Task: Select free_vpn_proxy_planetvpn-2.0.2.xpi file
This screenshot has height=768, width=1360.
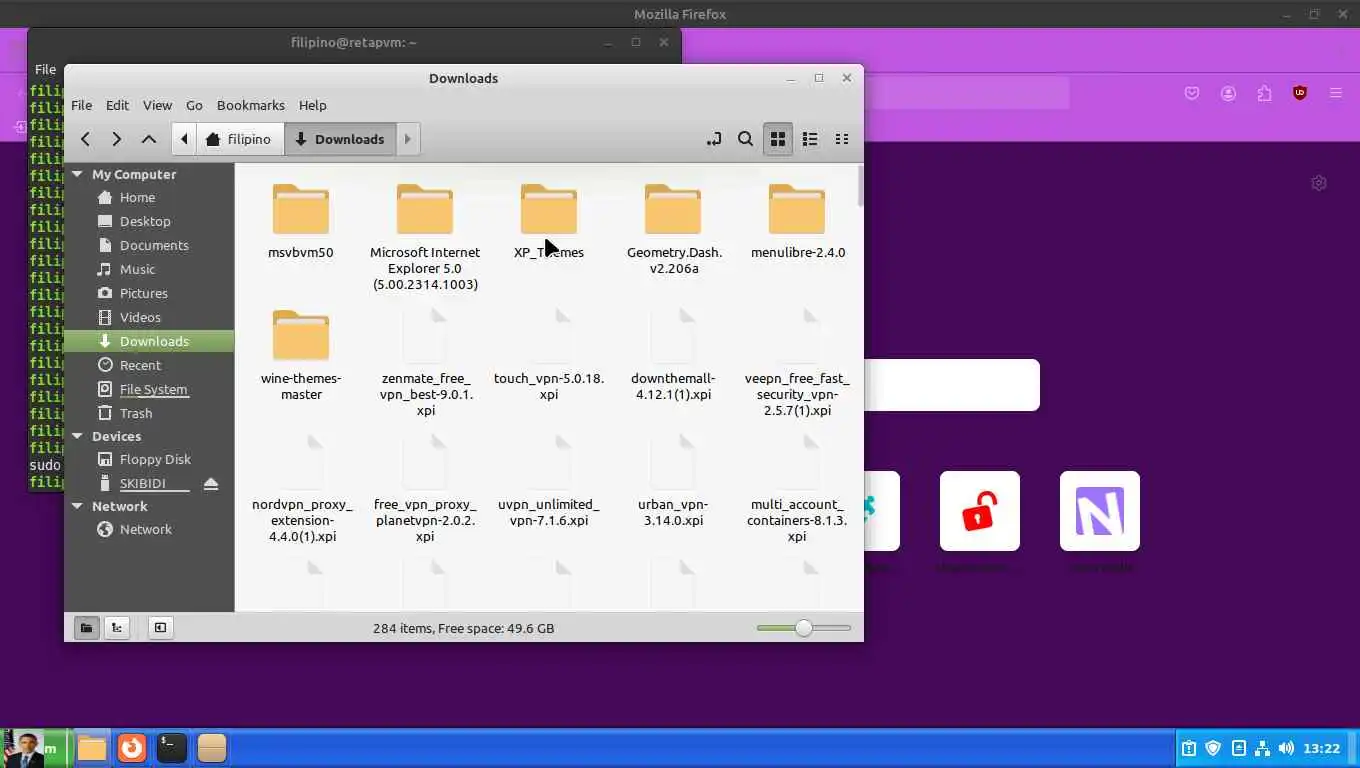Action: (425, 489)
